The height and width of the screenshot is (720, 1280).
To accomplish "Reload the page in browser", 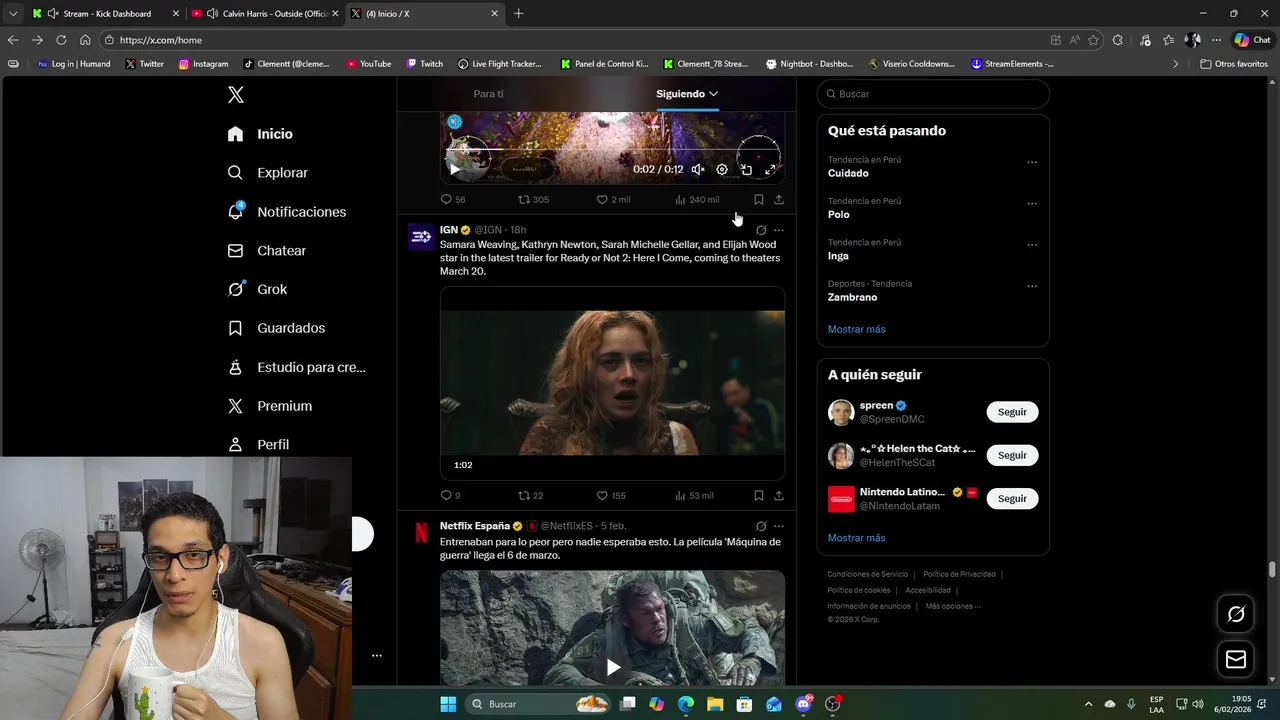I will 61,40.
